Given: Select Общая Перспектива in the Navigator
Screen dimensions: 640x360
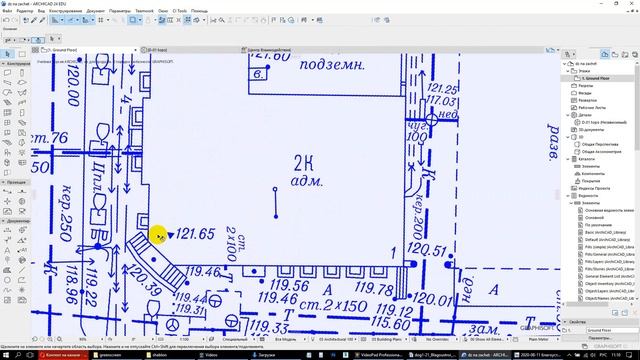Looking at the screenshot, I should (600, 144).
